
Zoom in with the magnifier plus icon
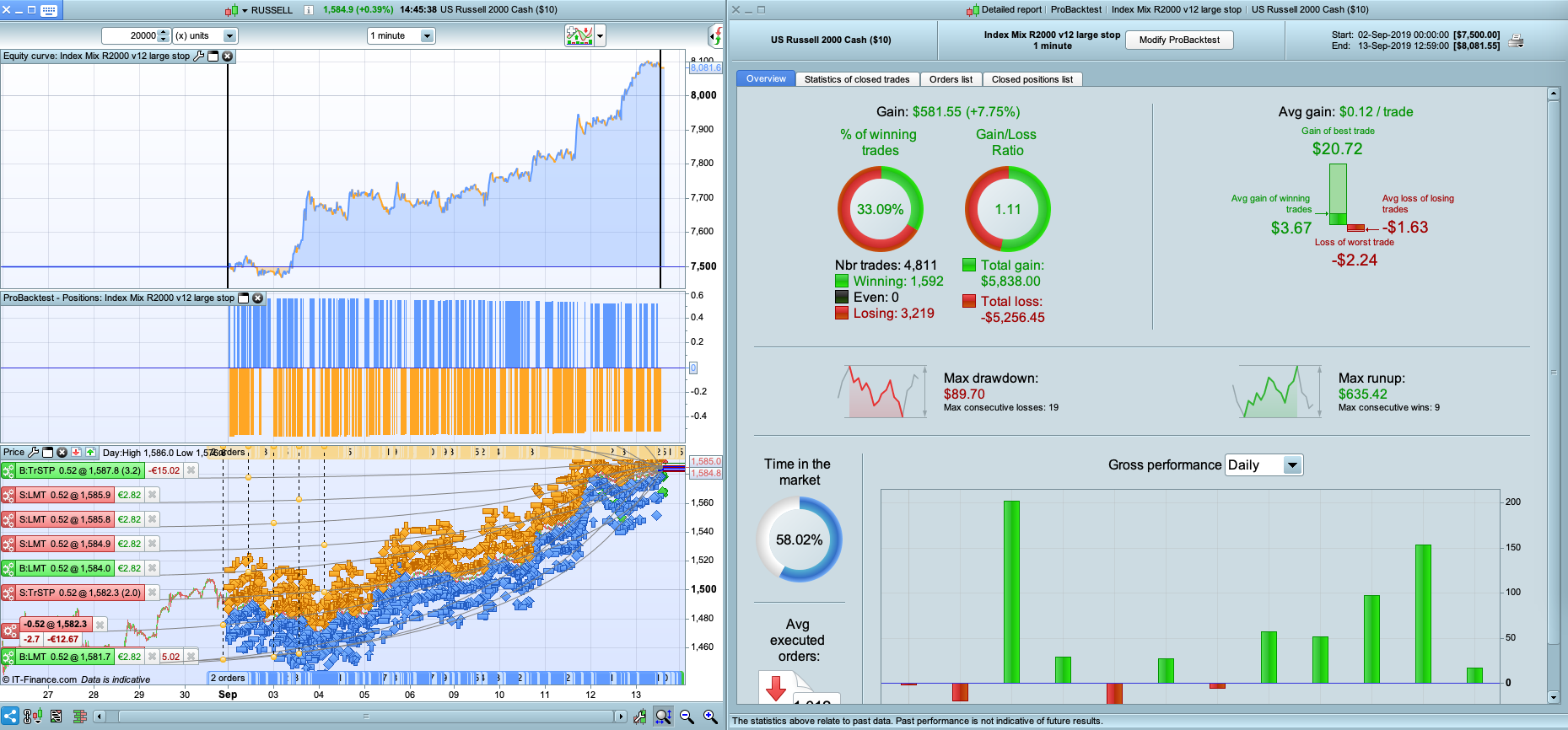pos(711,717)
